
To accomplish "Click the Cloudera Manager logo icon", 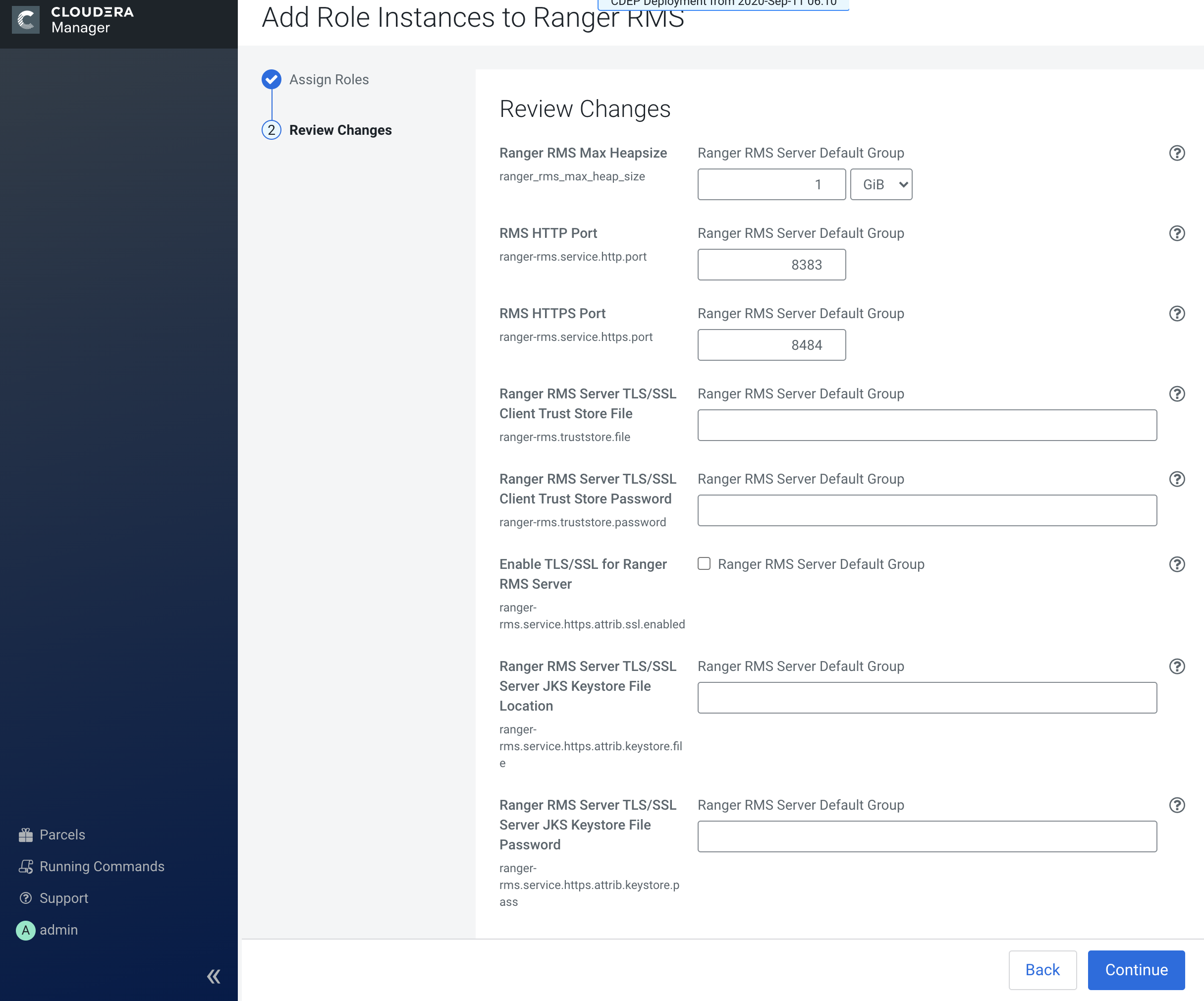I will point(26,20).
